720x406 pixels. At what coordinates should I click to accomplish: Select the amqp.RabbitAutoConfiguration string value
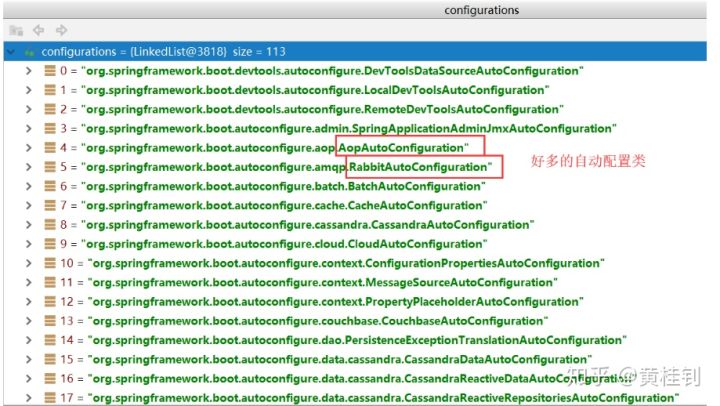point(287,168)
